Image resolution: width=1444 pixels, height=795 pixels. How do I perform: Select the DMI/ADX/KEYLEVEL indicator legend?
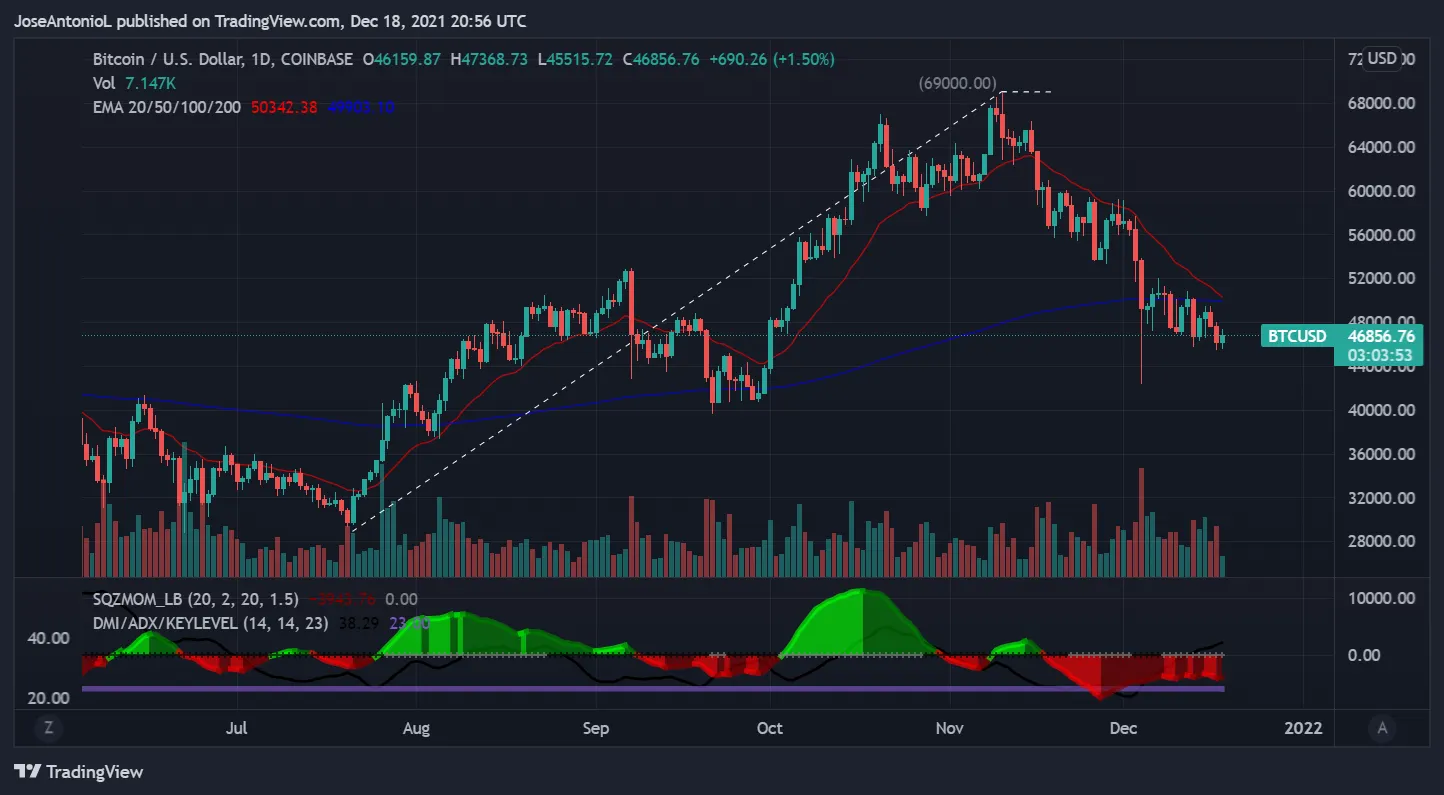[x=213, y=622]
